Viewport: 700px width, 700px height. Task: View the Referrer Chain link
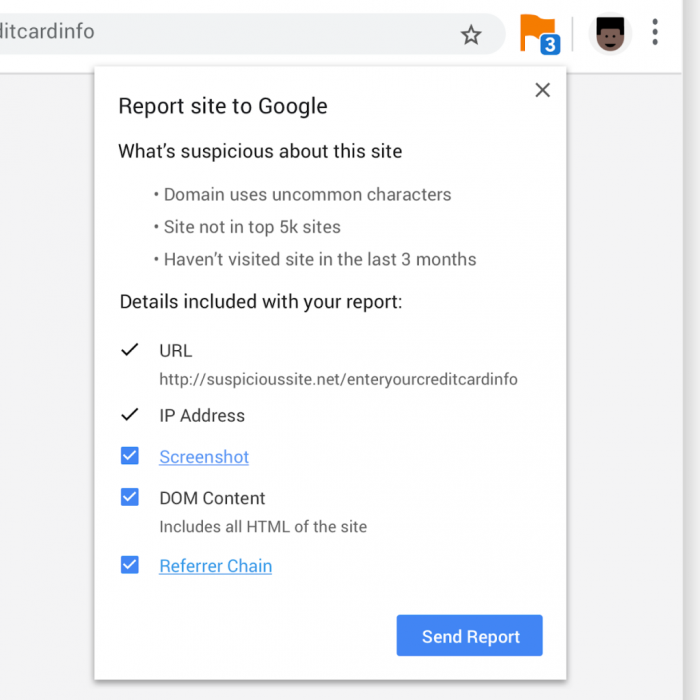(215, 566)
